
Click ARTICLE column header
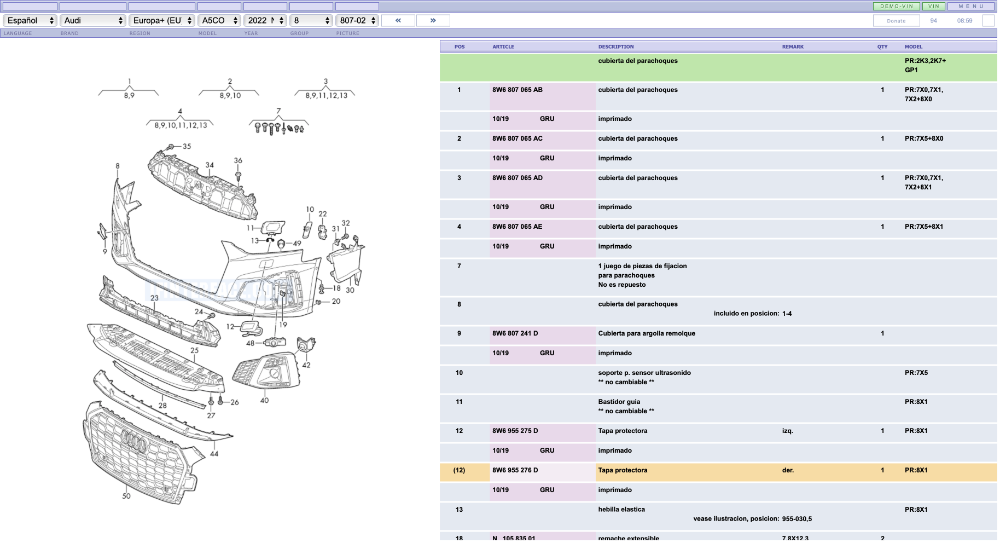coord(503,47)
